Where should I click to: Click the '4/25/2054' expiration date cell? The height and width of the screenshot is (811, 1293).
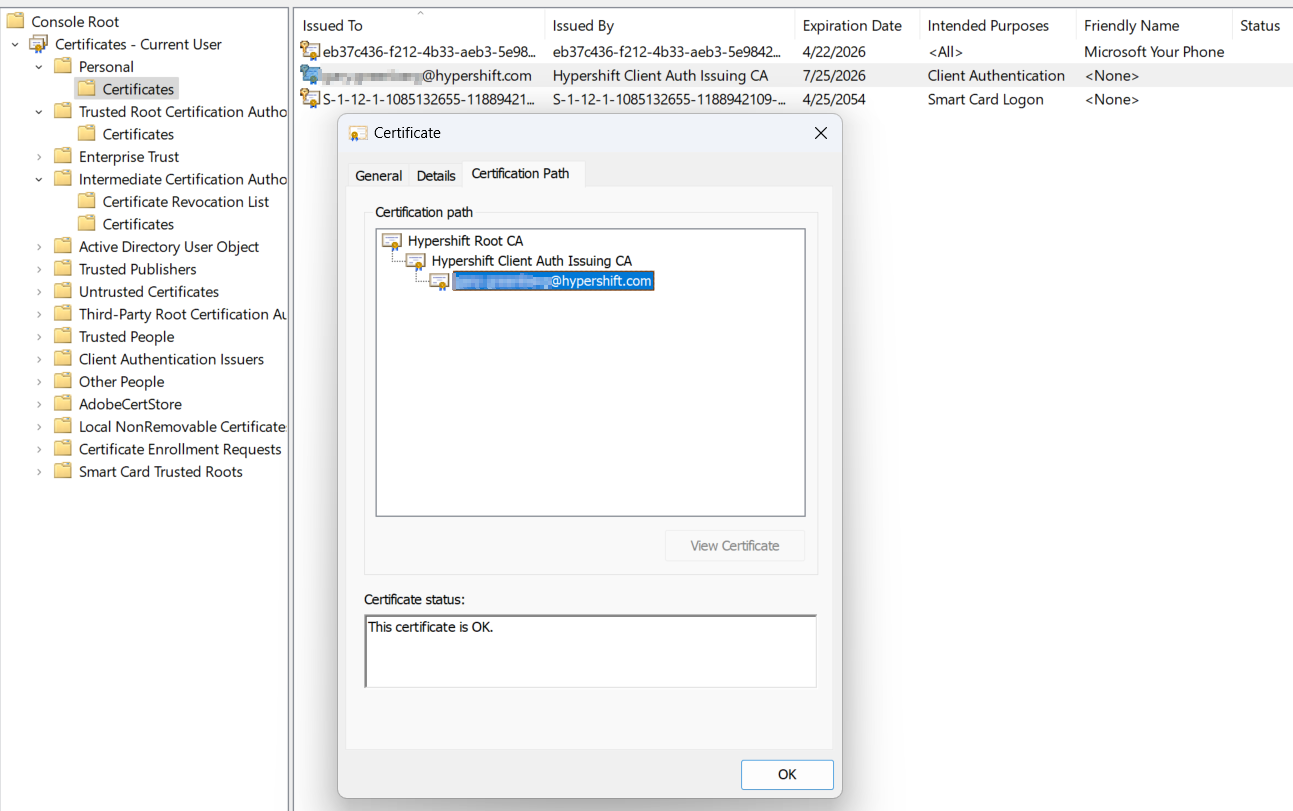pos(834,99)
